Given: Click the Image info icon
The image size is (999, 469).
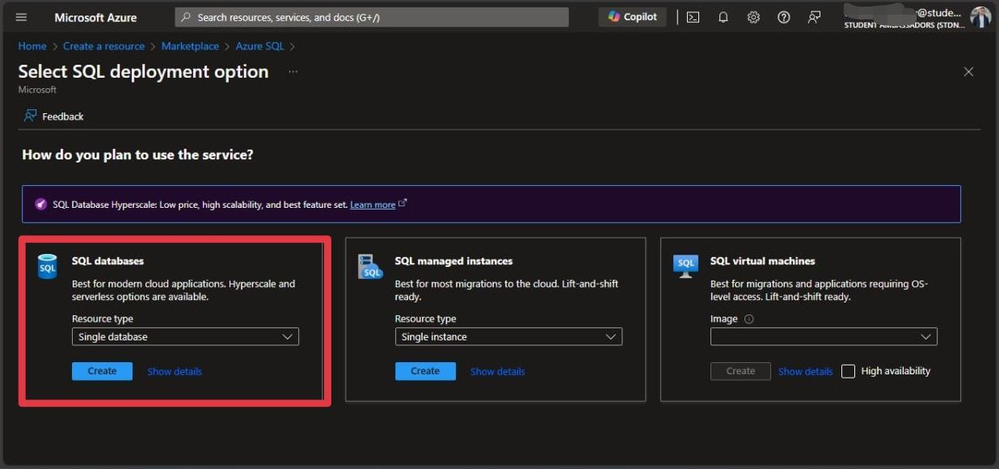Looking at the screenshot, I should [749, 319].
